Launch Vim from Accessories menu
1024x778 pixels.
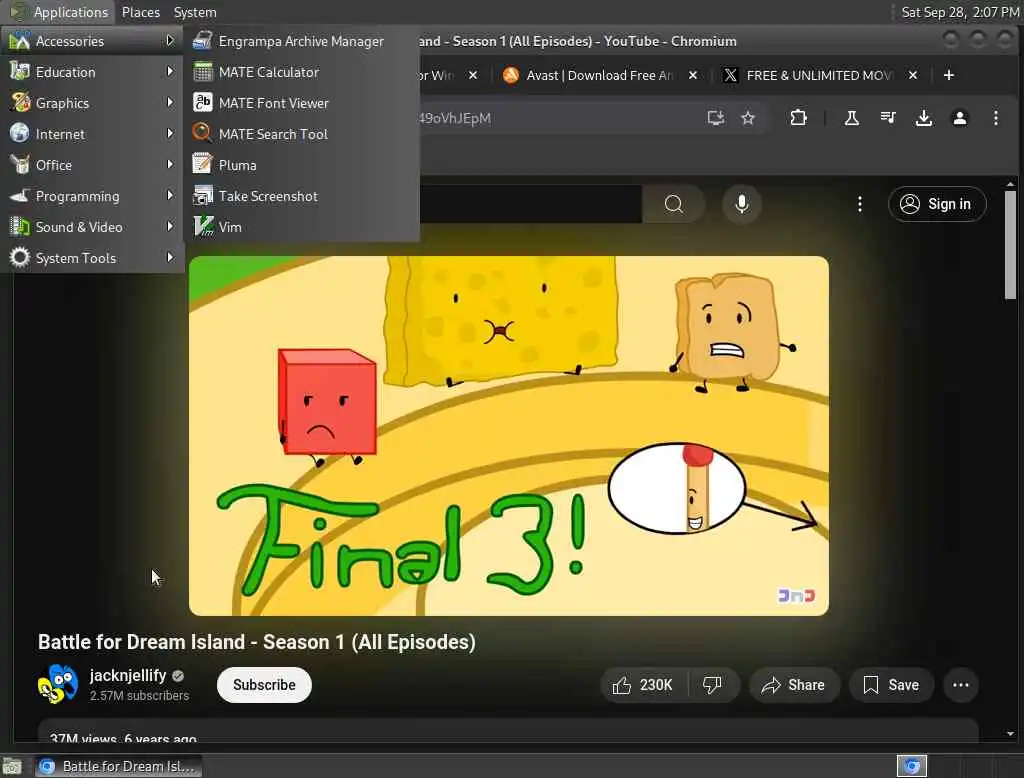[x=301, y=227]
